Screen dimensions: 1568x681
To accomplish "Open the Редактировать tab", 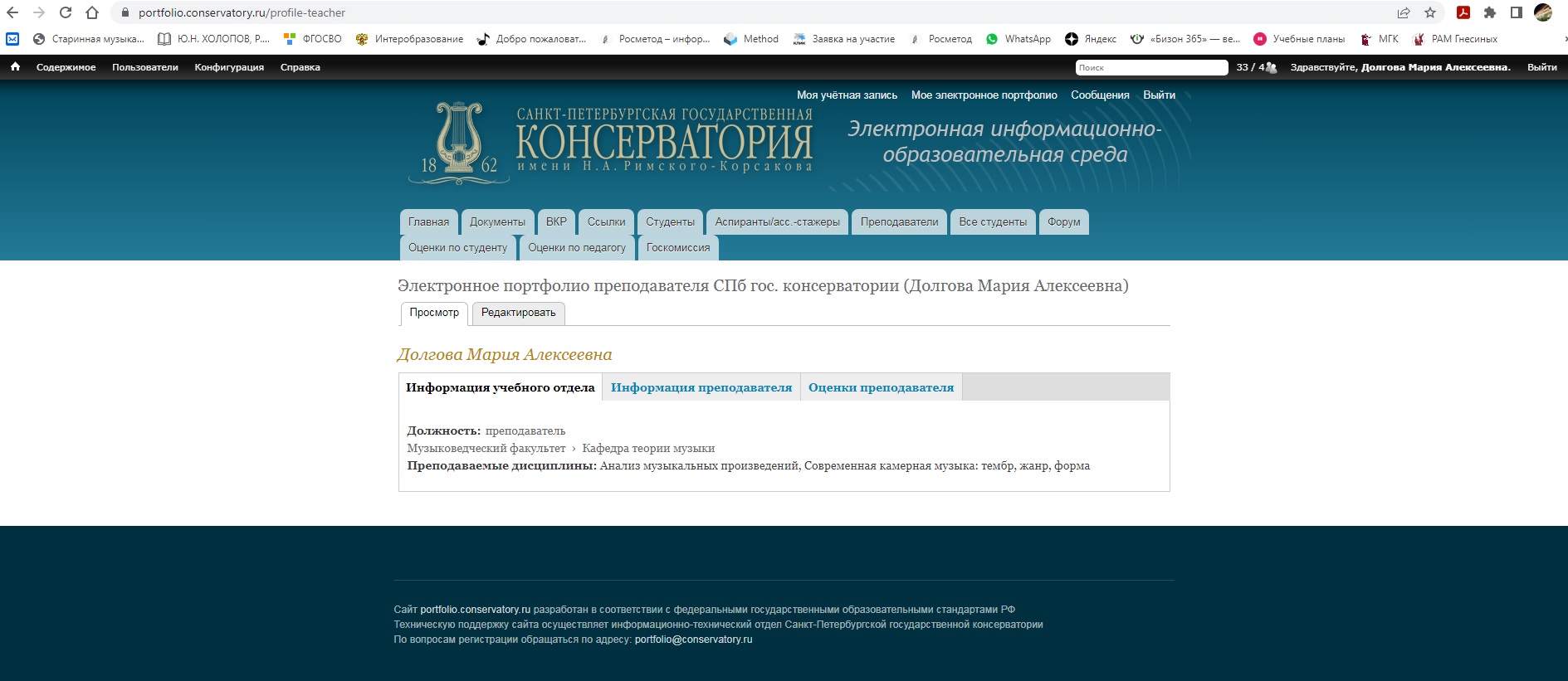I will point(518,313).
